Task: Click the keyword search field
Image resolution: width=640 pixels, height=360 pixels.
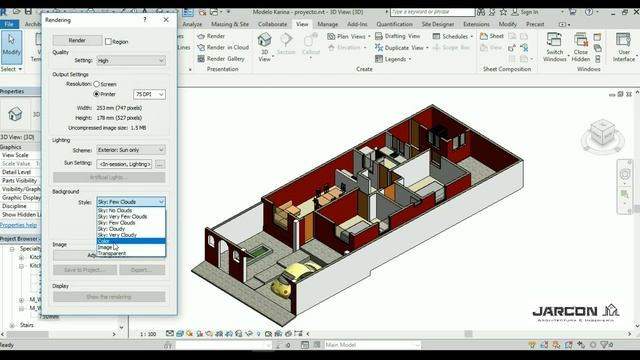Action: (432, 12)
